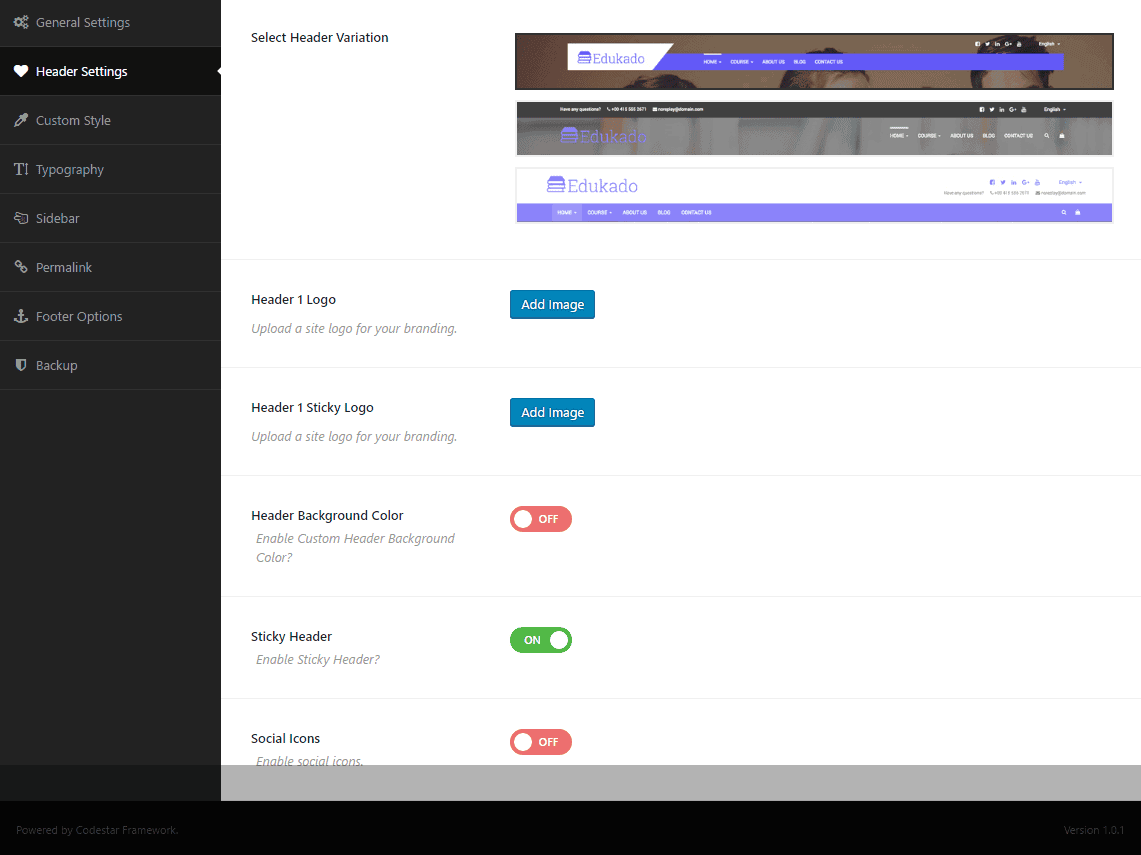The height and width of the screenshot is (855, 1141).
Task: Select the shield icon for Backup
Action: click(22, 365)
